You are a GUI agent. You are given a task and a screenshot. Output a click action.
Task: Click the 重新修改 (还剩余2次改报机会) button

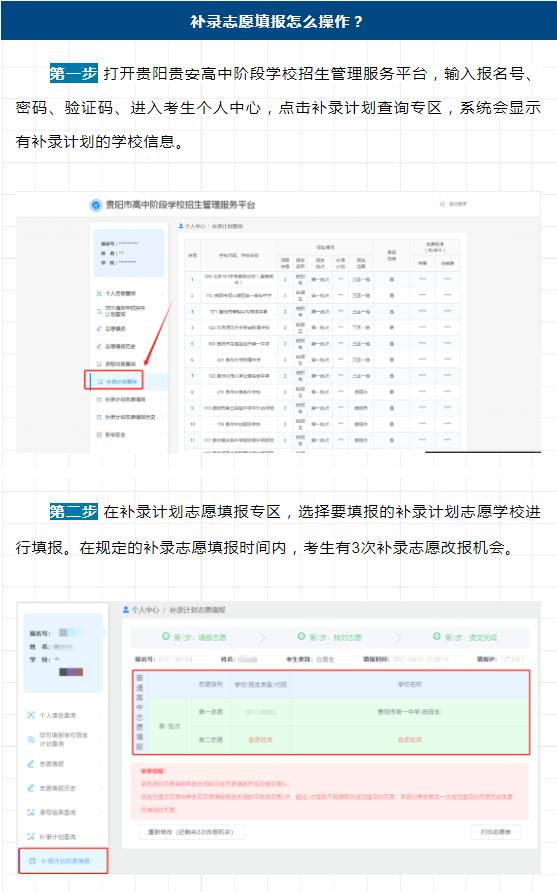pyautogui.click(x=192, y=832)
